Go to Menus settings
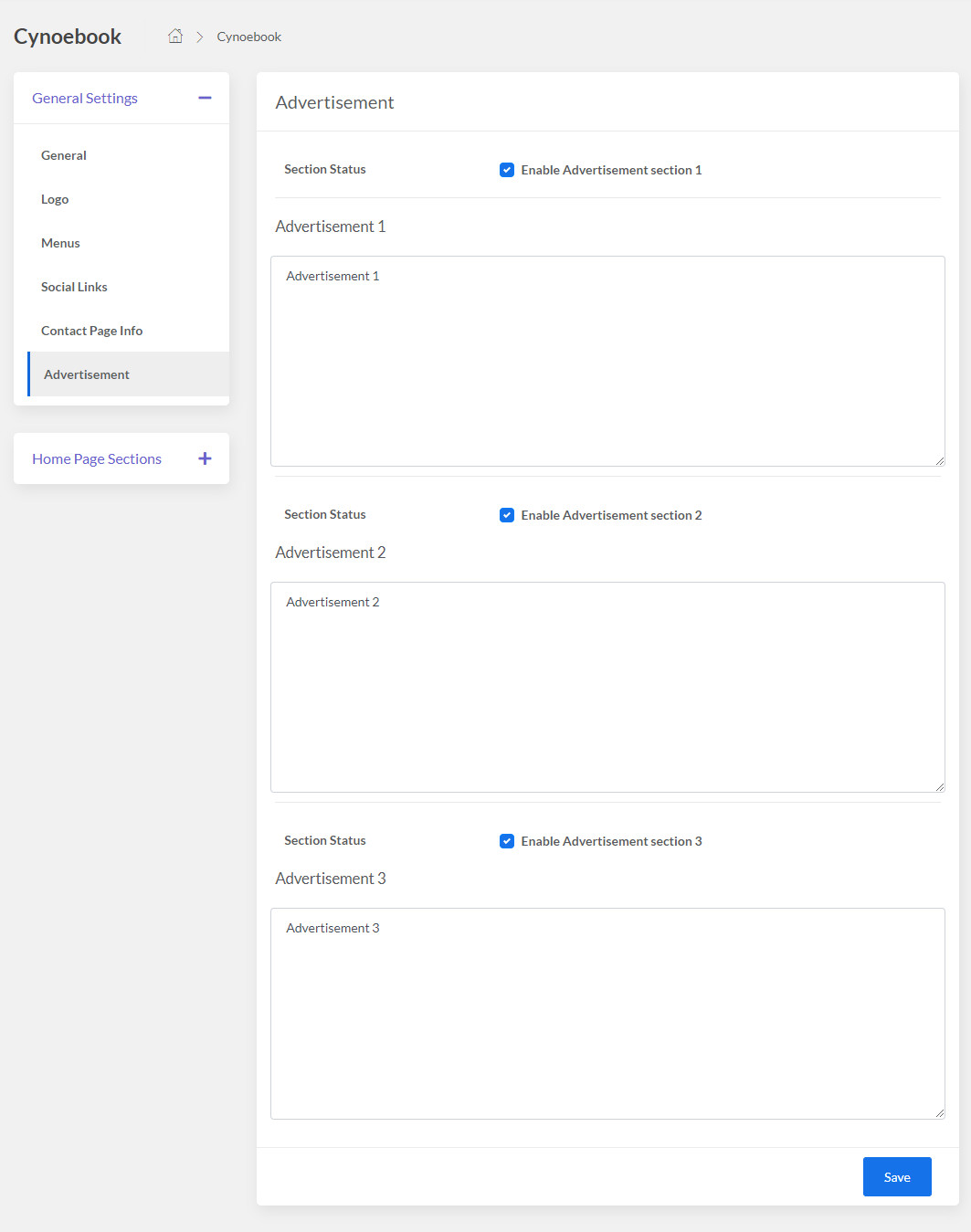 point(60,243)
